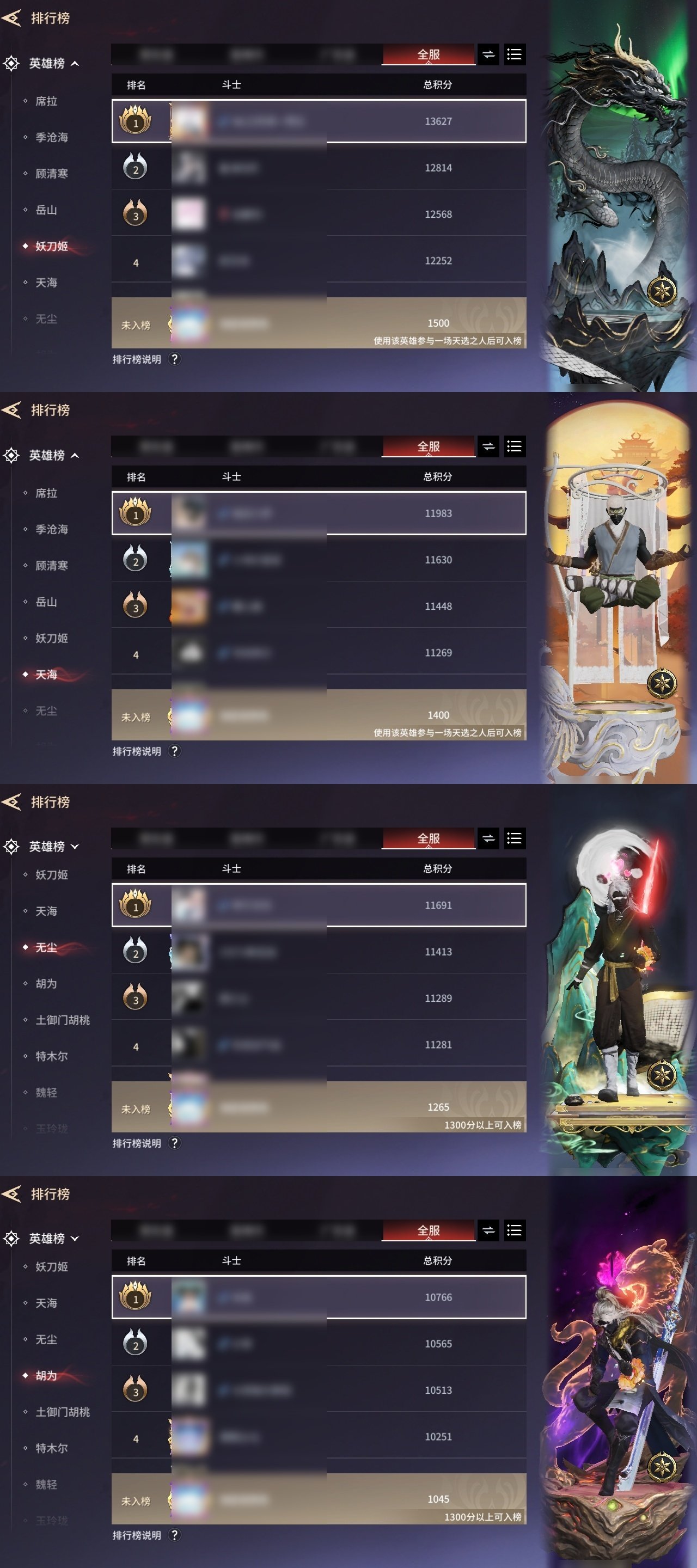Screen dimensions: 697x1568
Task: Select the red-highlighted 天海 hero entry
Action: point(47,675)
